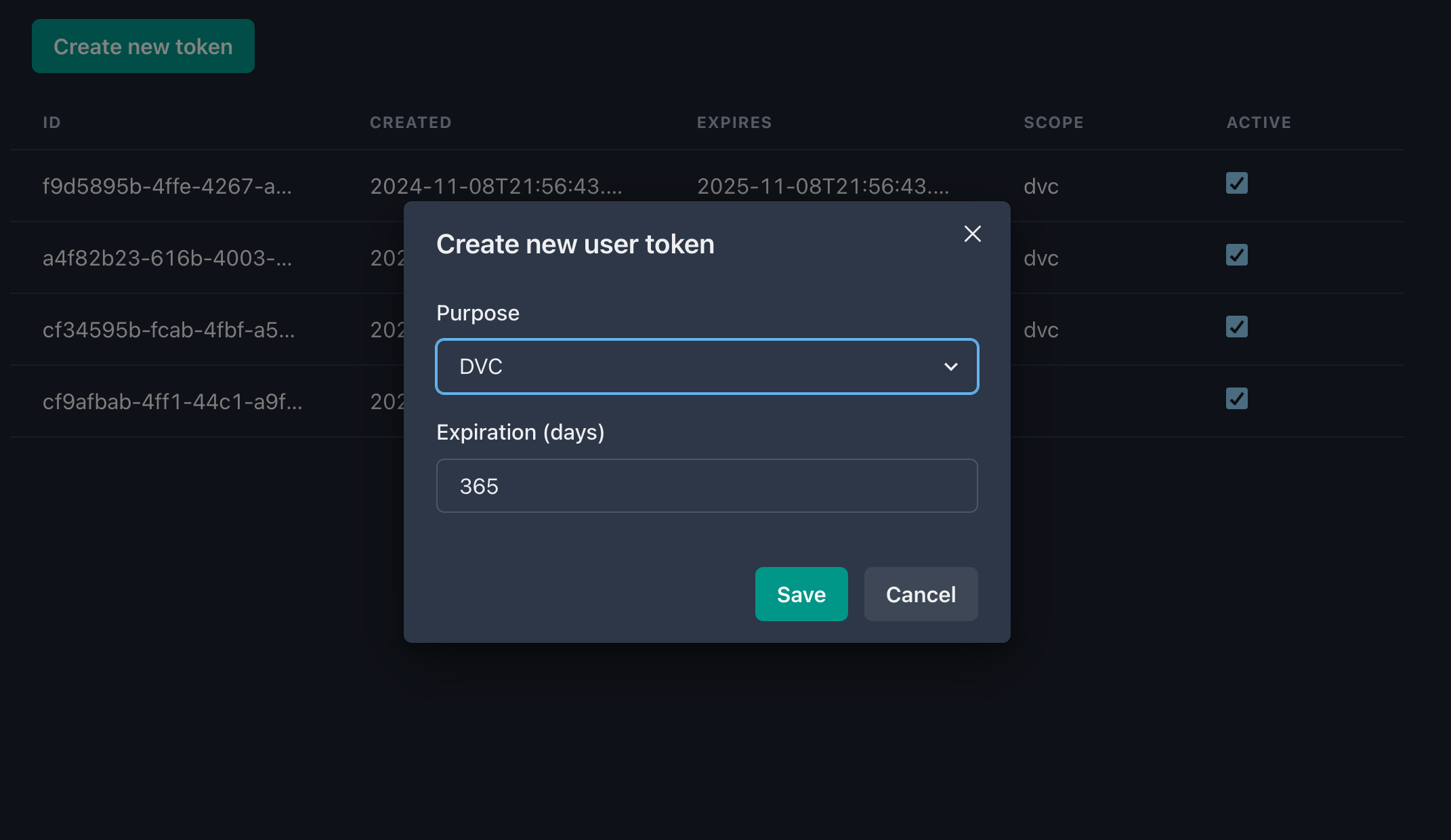Select token ID cf9afbab-4ff1-44c1-a9f...
This screenshot has width=1451, height=840.
click(173, 402)
